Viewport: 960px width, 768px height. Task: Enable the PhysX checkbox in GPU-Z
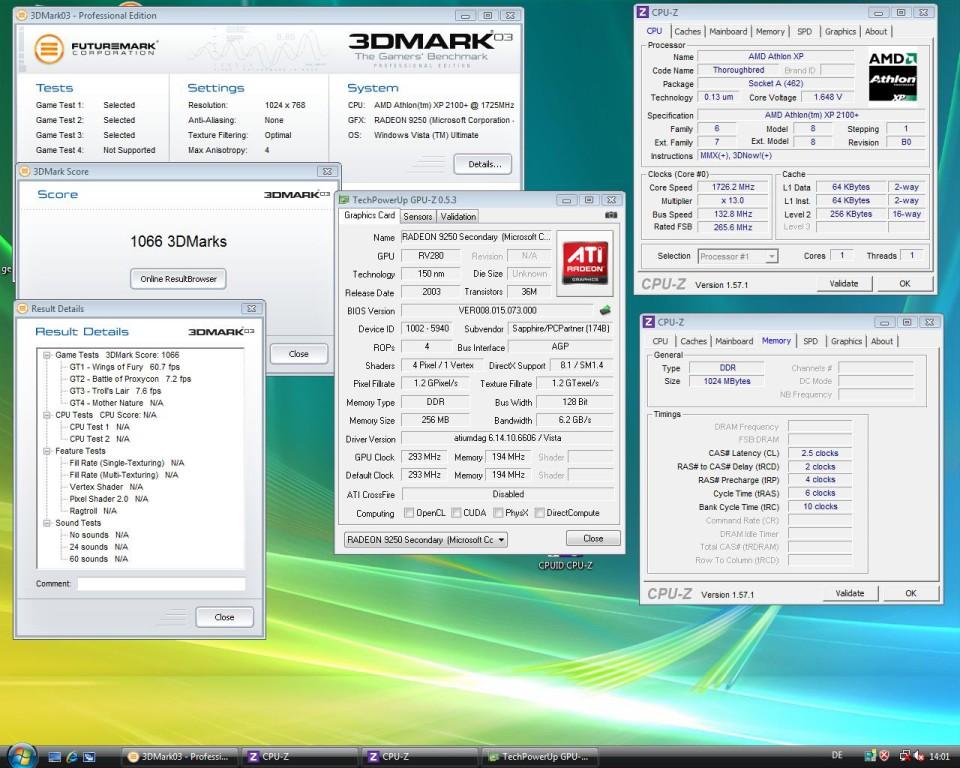pos(498,513)
